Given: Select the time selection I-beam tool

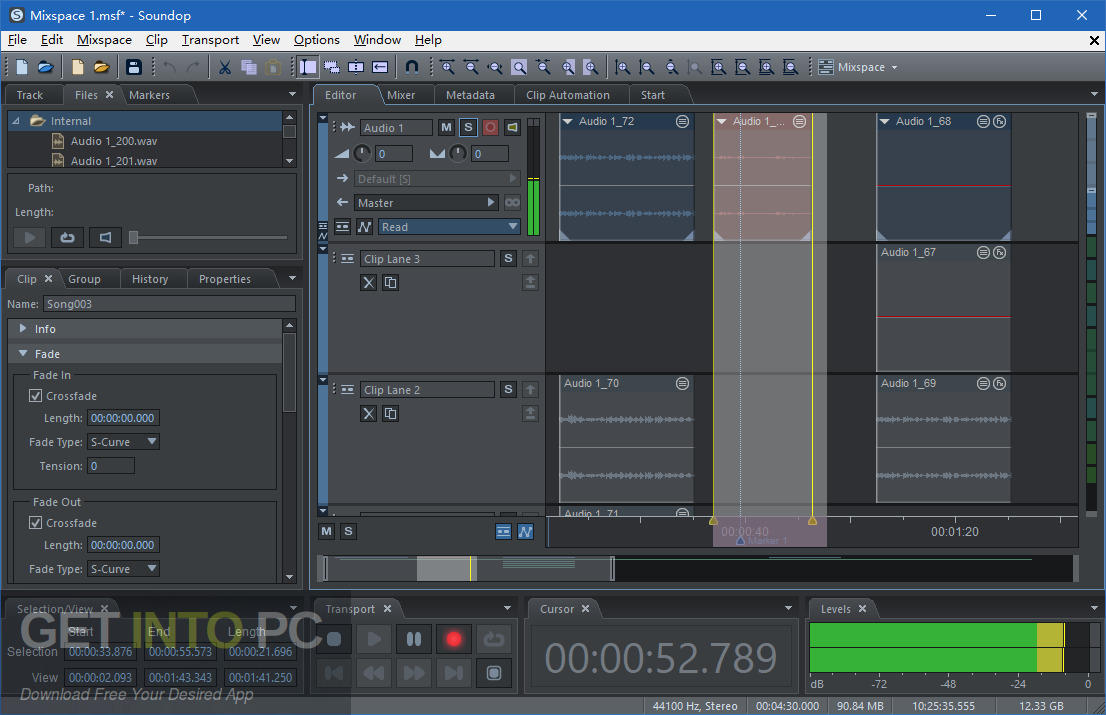Looking at the screenshot, I should (x=308, y=67).
